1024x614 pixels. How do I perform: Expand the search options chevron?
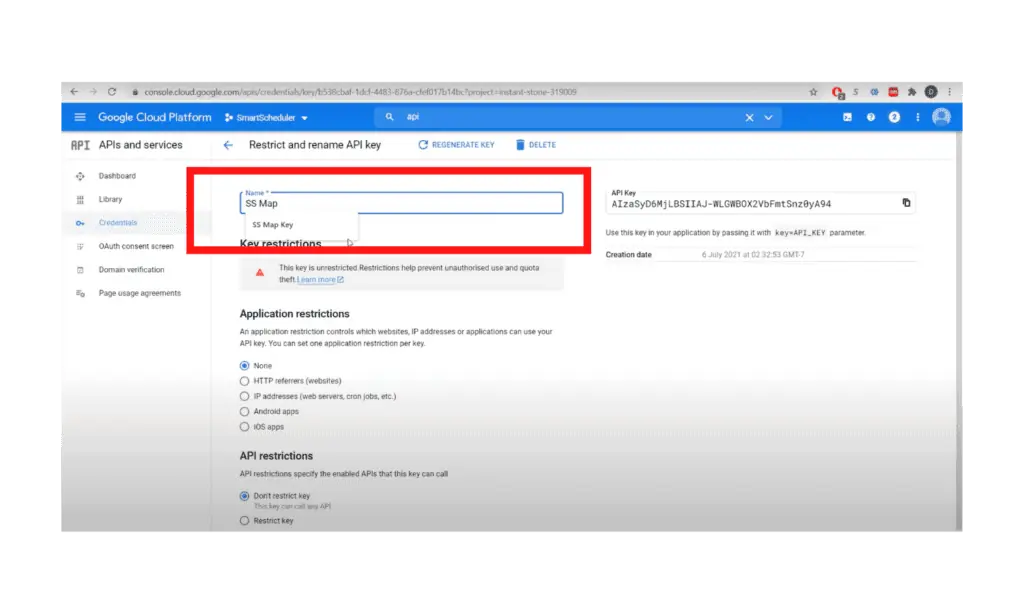click(x=769, y=118)
